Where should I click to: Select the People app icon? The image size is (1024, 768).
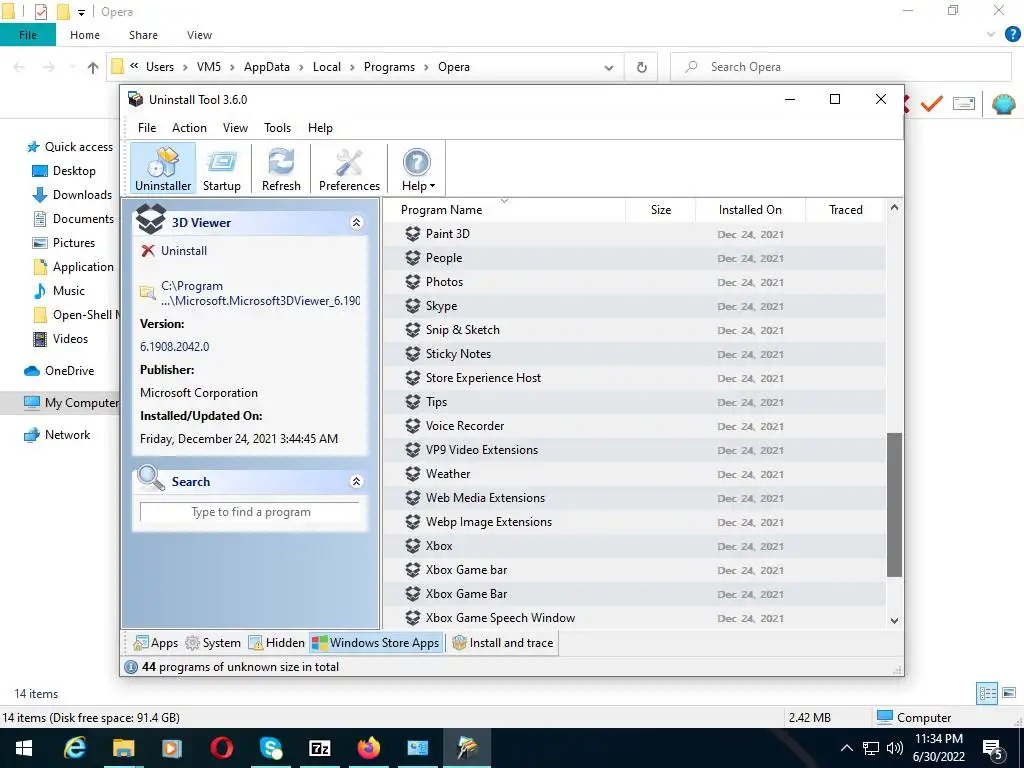413,258
